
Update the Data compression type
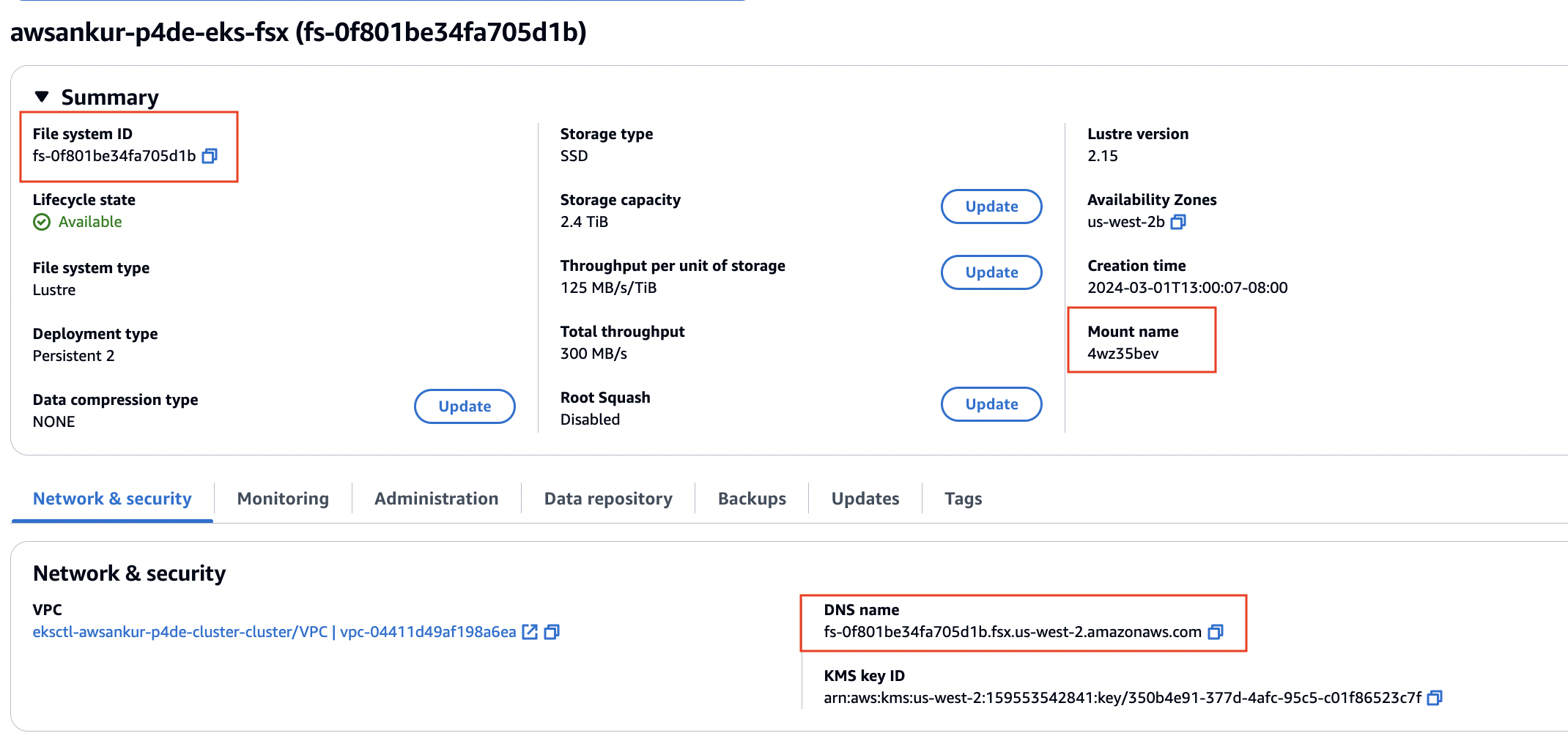pyautogui.click(x=465, y=406)
